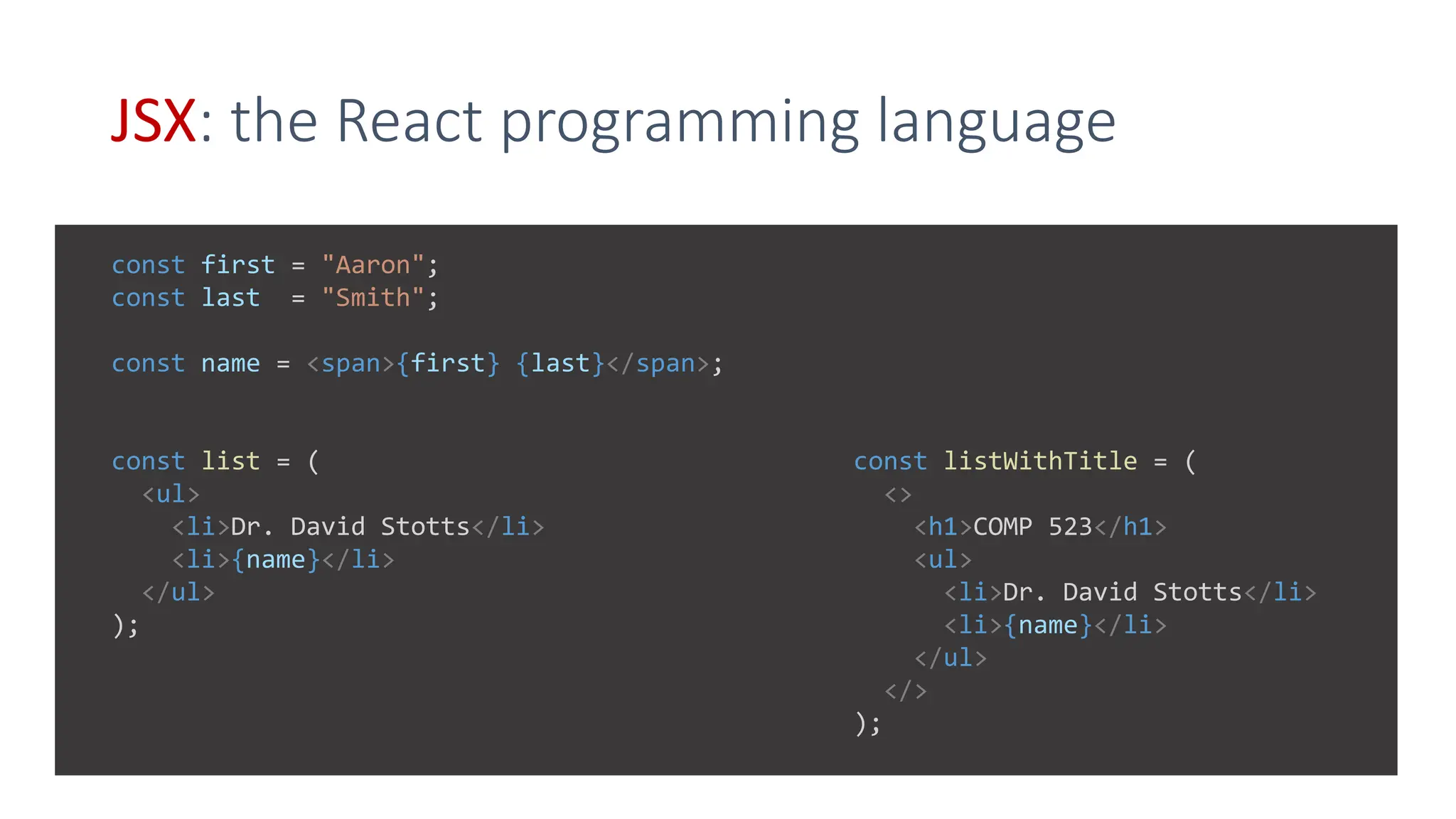Click the {first} expression inside the span
Screen dimensions: 1456x819
(448, 363)
